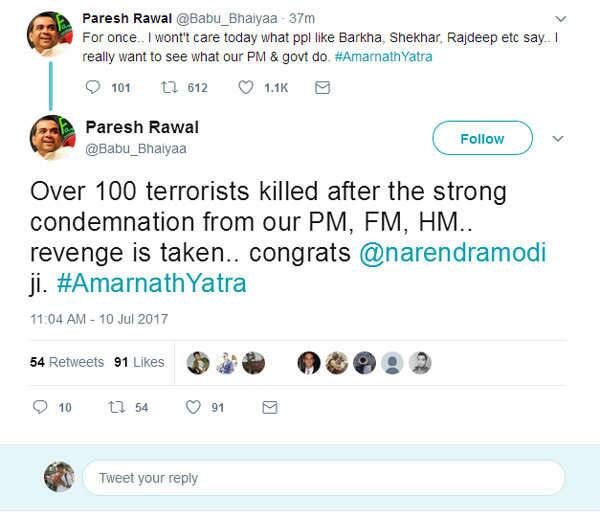Click reply icon on the first tweet

pos(93,87)
